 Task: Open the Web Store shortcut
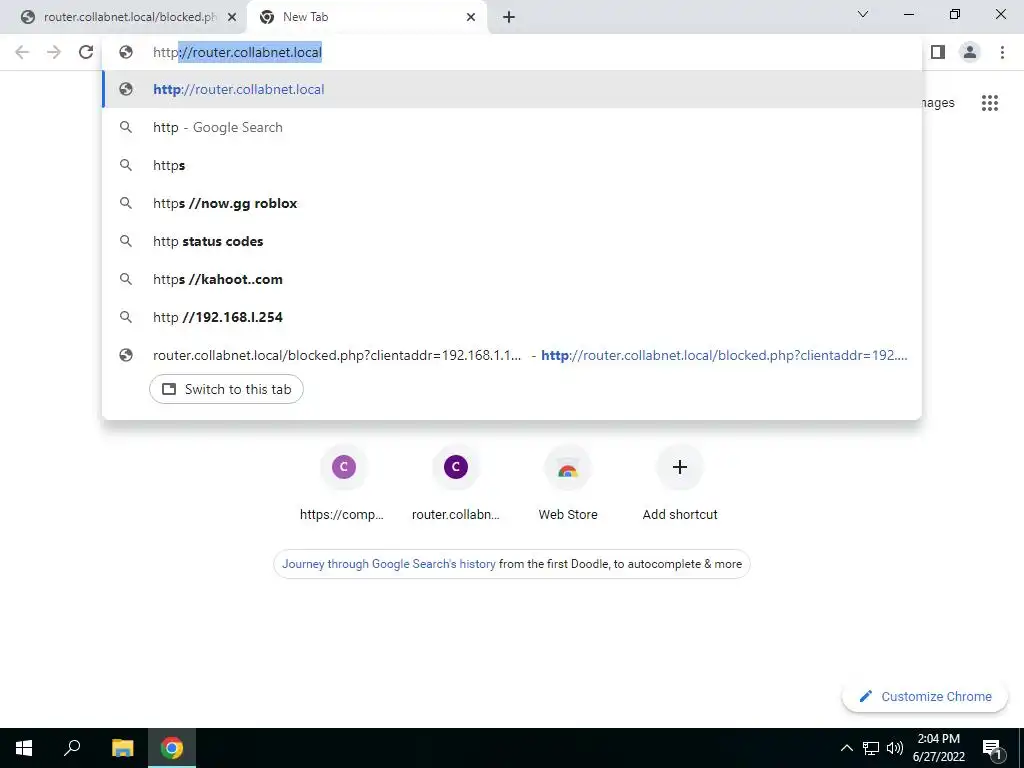click(x=568, y=484)
